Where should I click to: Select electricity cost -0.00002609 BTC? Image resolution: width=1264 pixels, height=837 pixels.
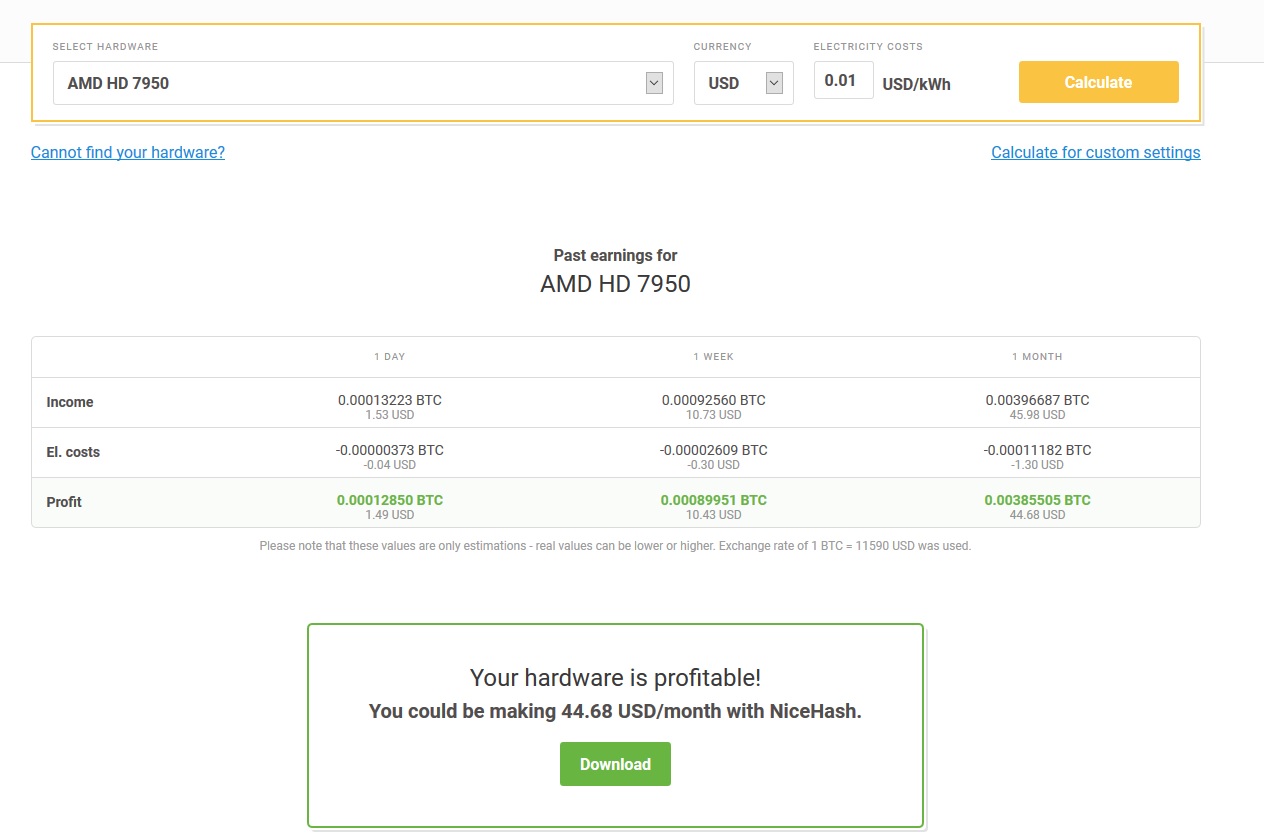[714, 450]
